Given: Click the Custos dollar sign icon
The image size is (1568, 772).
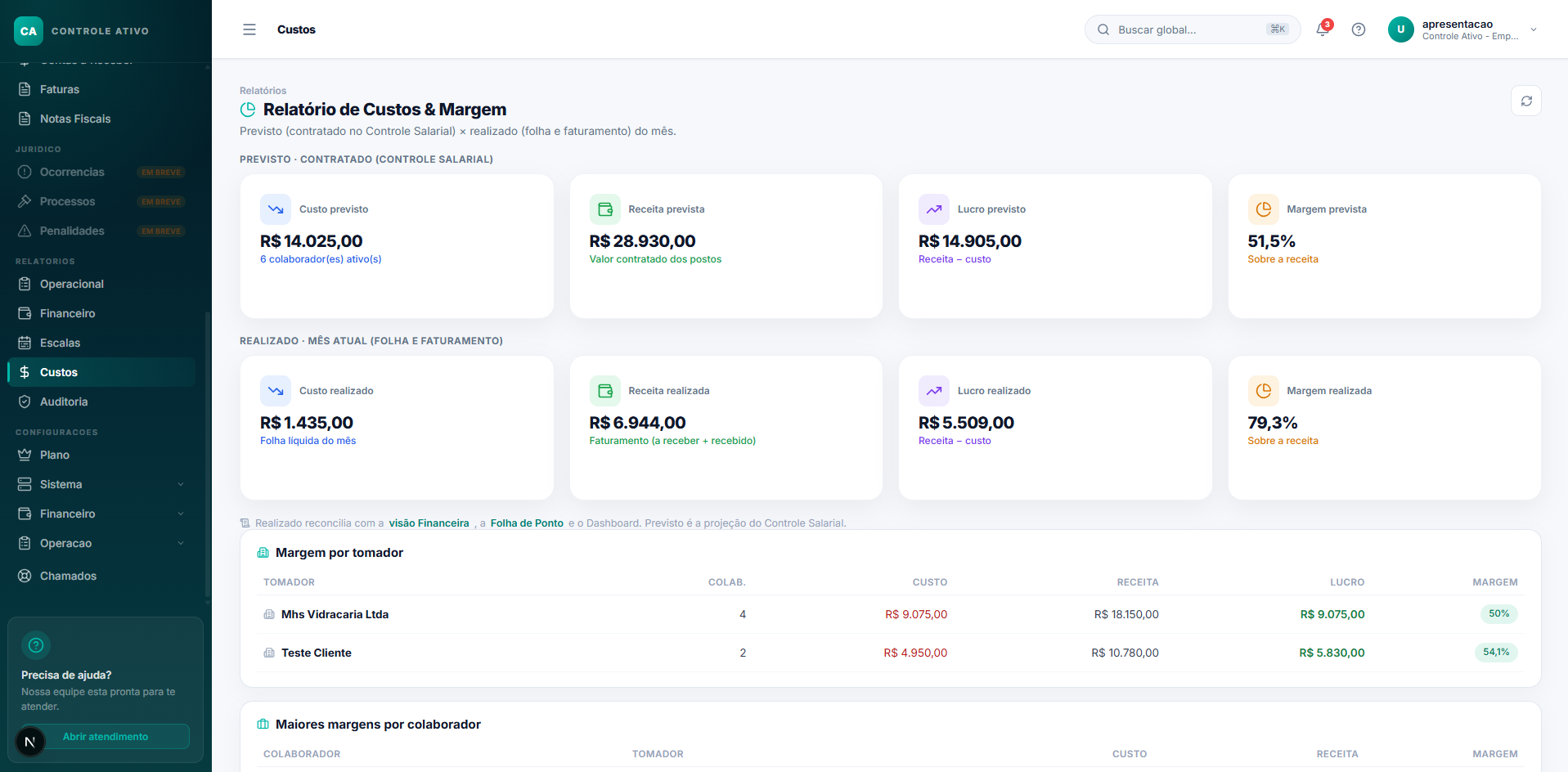Looking at the screenshot, I should (25, 372).
